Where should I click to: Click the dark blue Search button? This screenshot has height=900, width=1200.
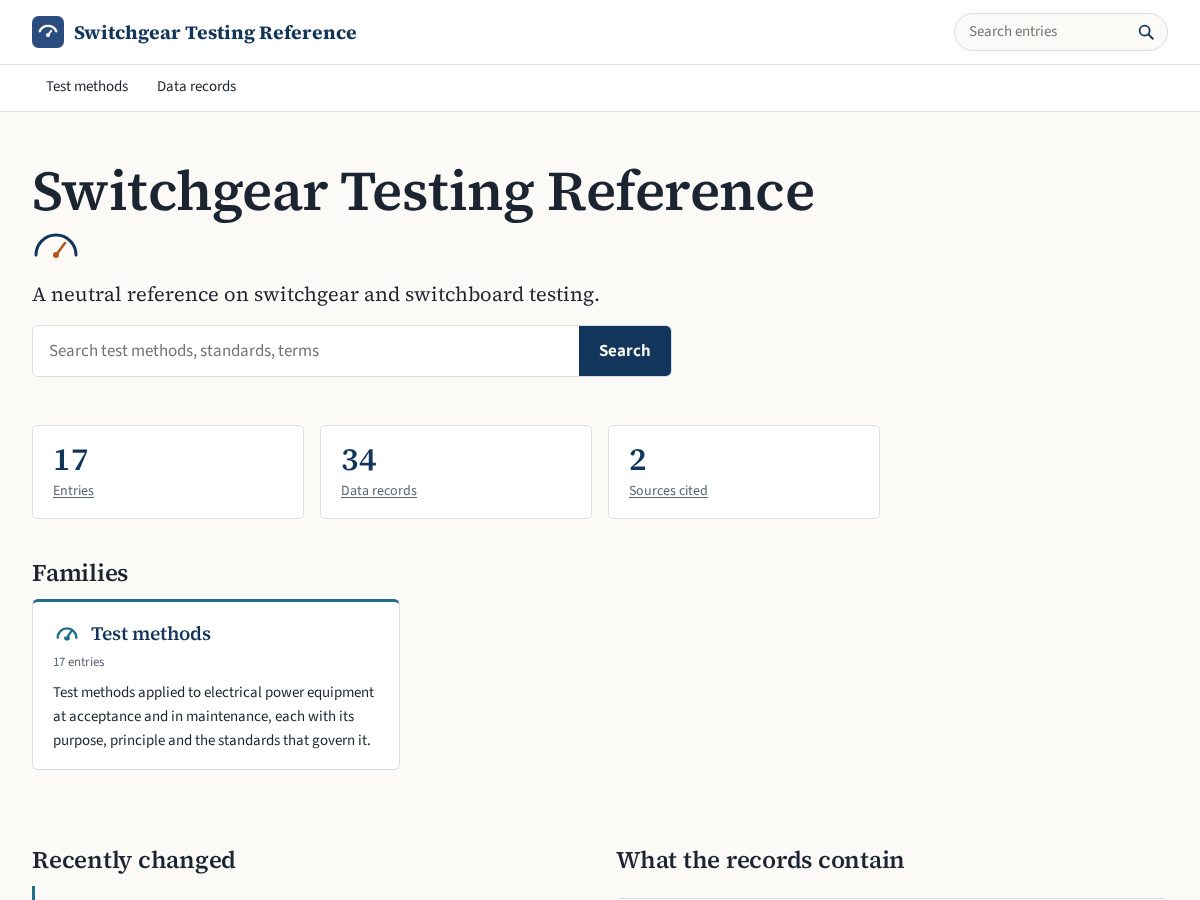click(x=625, y=351)
